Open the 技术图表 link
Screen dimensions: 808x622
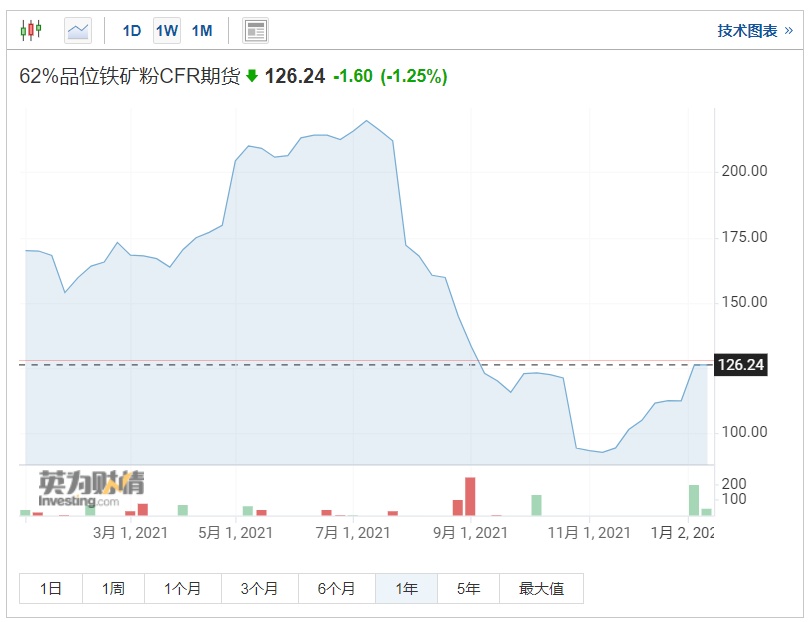[747, 31]
